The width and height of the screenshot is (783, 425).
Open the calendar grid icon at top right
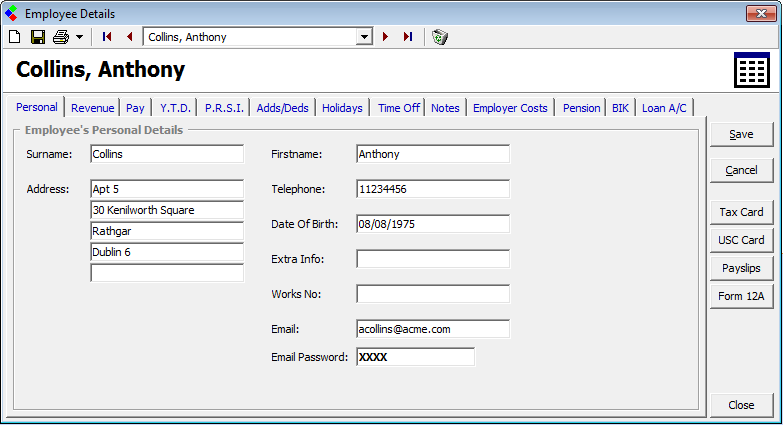coord(750,71)
